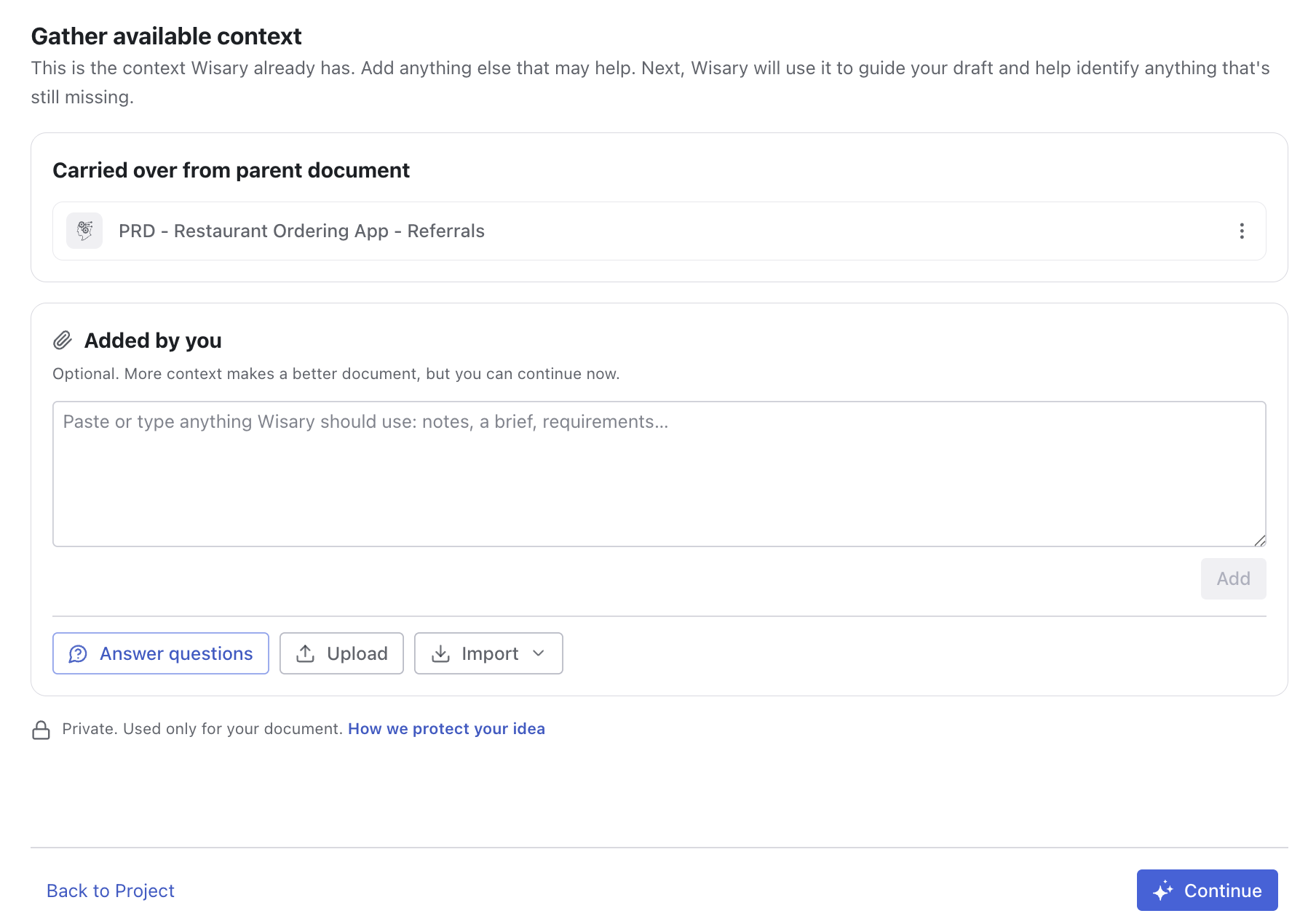Click the Add button
The width and height of the screenshot is (1316, 924).
pos(1233,578)
